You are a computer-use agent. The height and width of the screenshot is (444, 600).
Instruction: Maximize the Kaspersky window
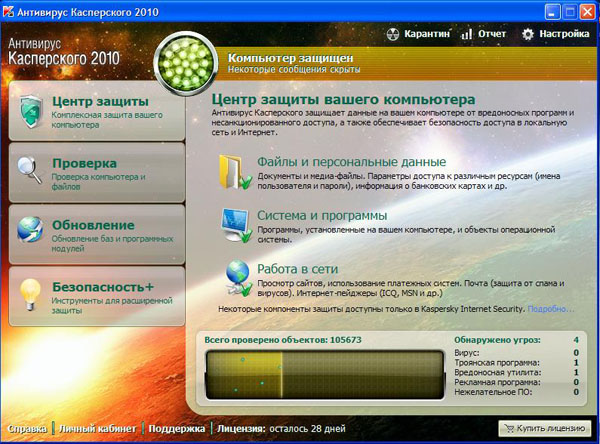click(x=569, y=12)
